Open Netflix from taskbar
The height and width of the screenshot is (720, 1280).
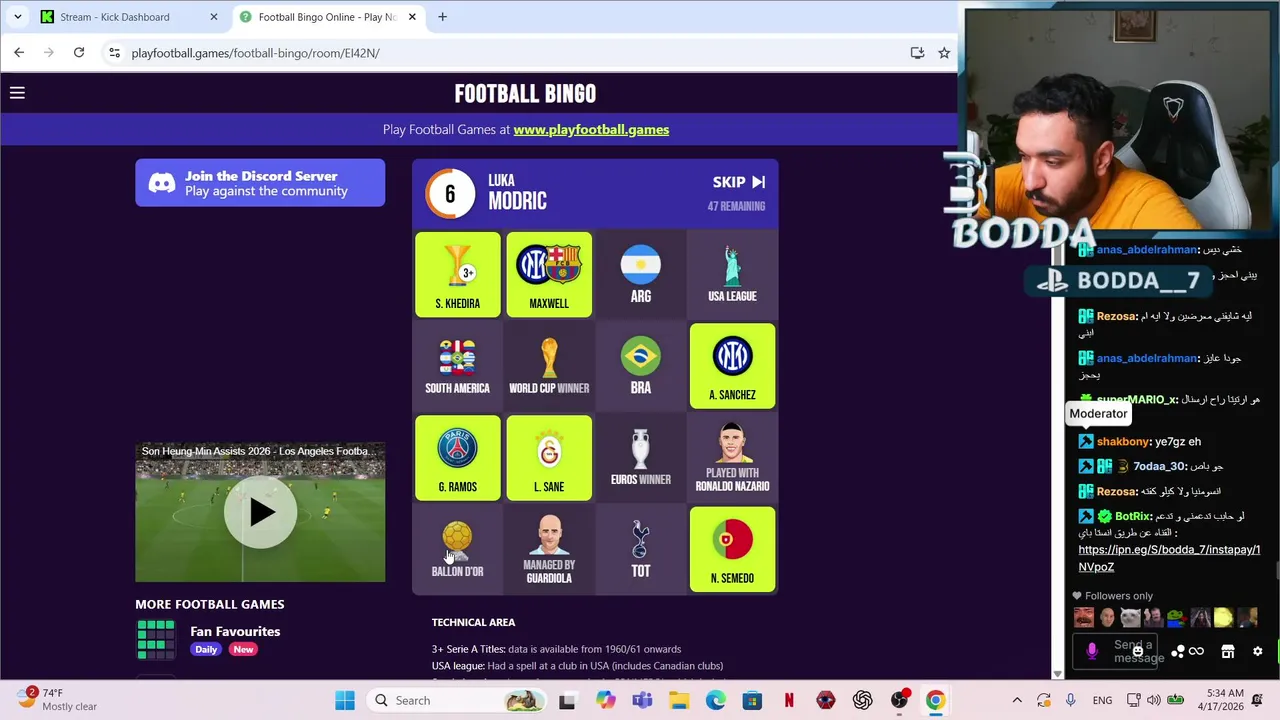click(789, 700)
